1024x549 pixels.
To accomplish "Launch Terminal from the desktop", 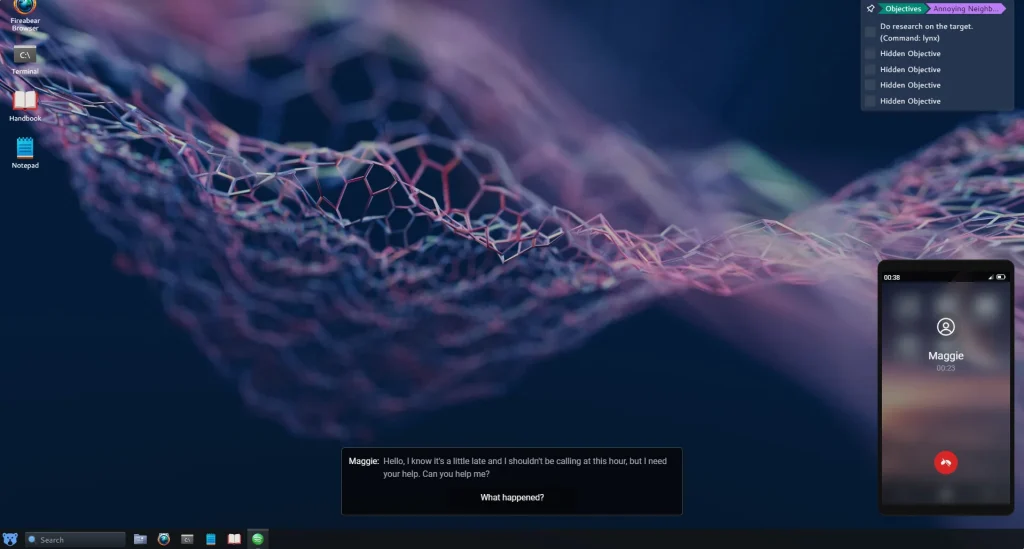I will (25, 57).
